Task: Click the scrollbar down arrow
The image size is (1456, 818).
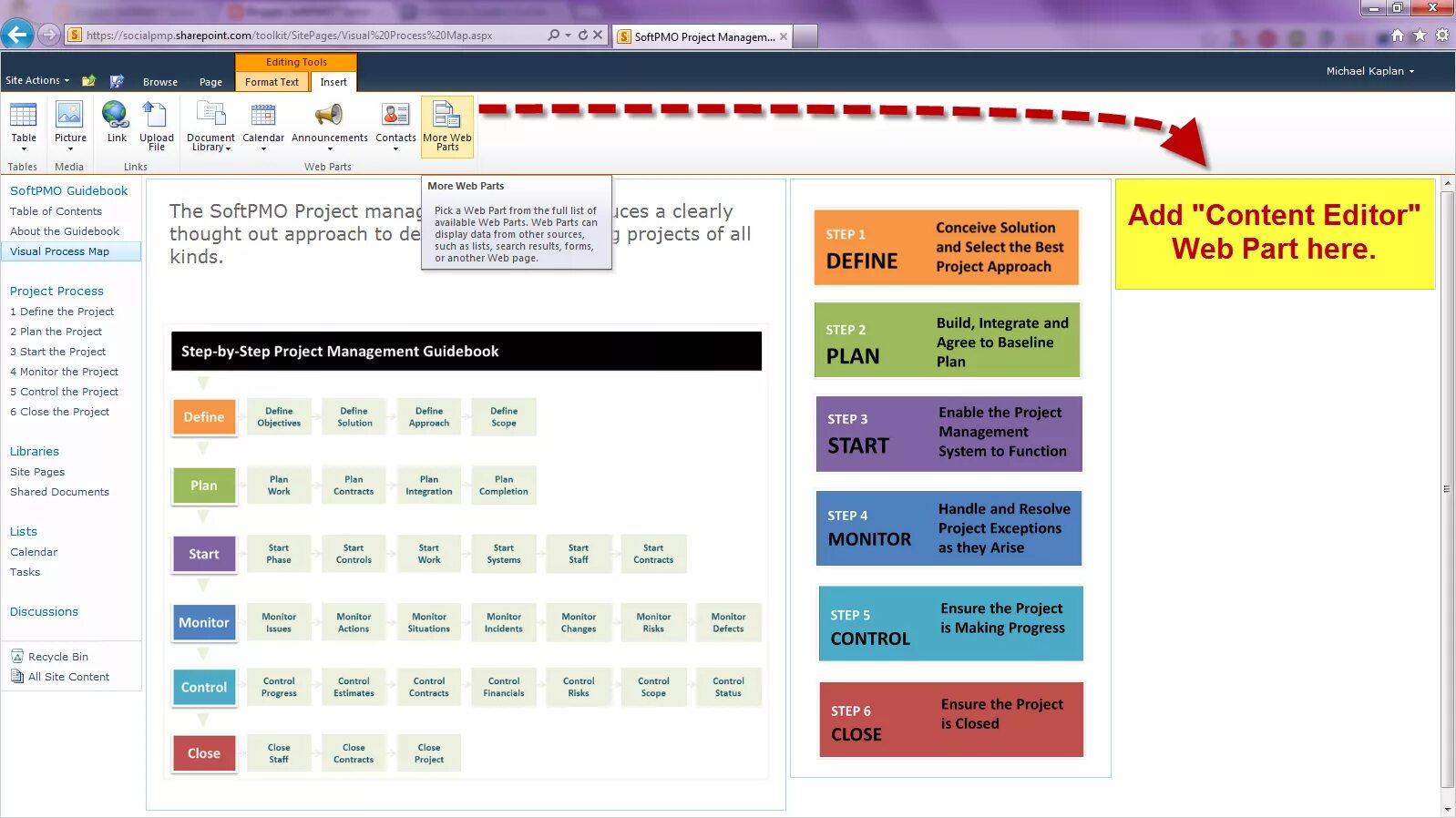Action: (x=1447, y=809)
